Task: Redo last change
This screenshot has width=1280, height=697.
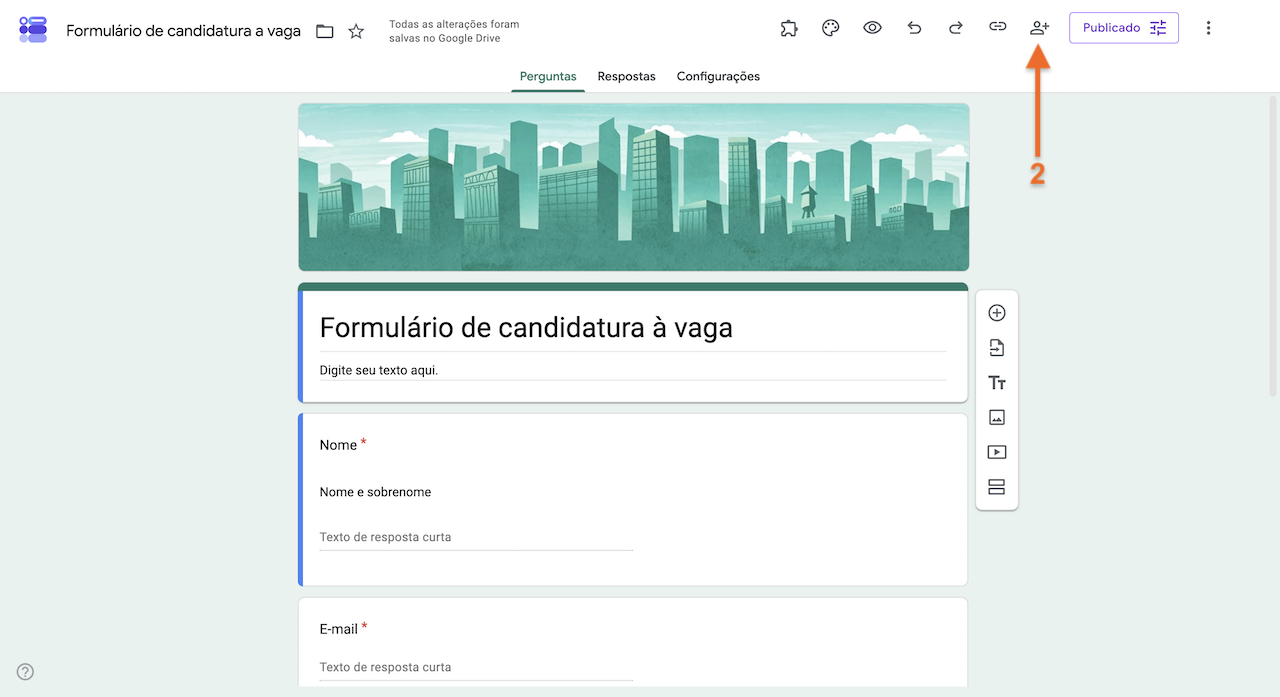Action: [955, 28]
